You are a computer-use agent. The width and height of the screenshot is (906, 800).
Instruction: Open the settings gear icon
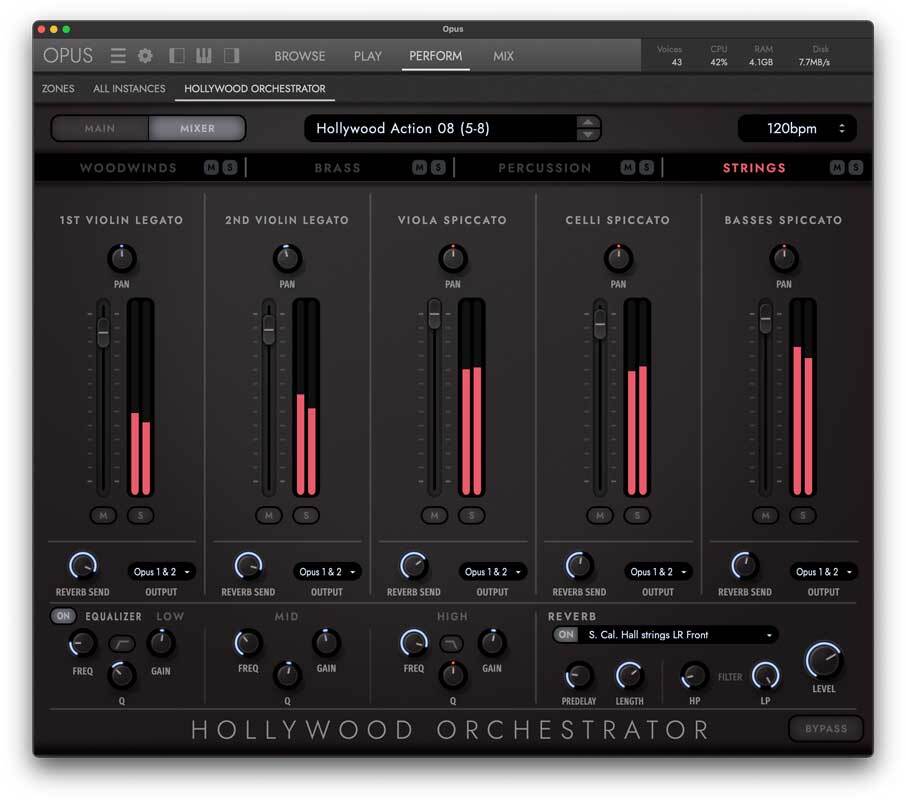145,56
